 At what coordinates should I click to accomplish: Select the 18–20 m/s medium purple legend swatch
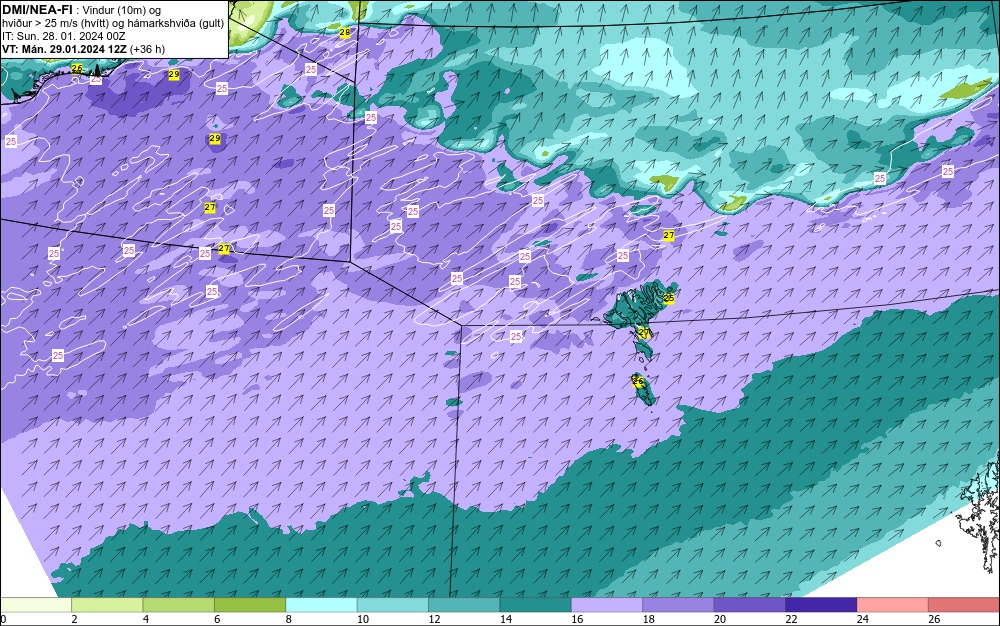click(679, 605)
